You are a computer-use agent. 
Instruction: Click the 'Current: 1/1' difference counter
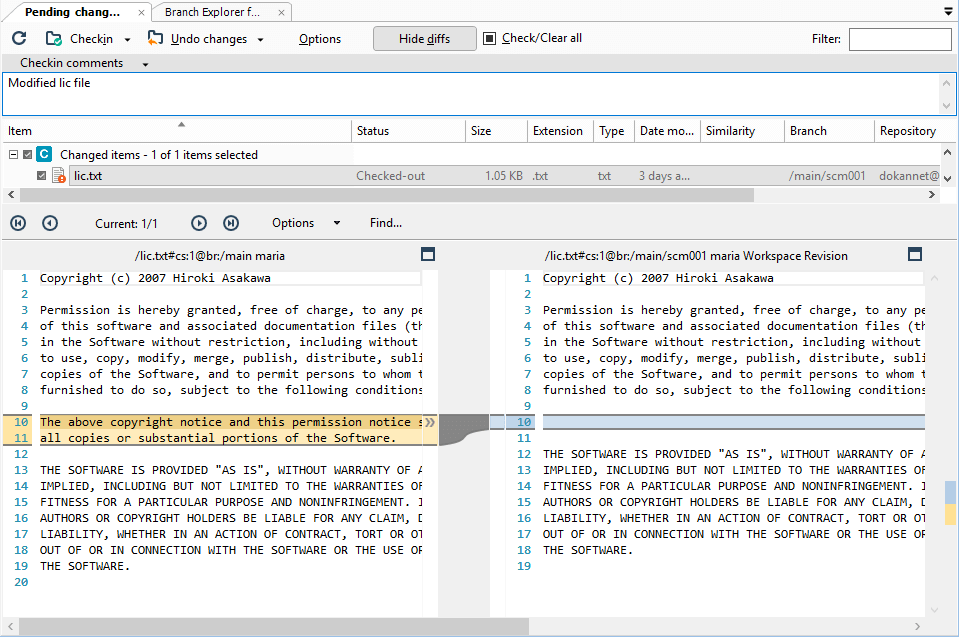(126, 224)
